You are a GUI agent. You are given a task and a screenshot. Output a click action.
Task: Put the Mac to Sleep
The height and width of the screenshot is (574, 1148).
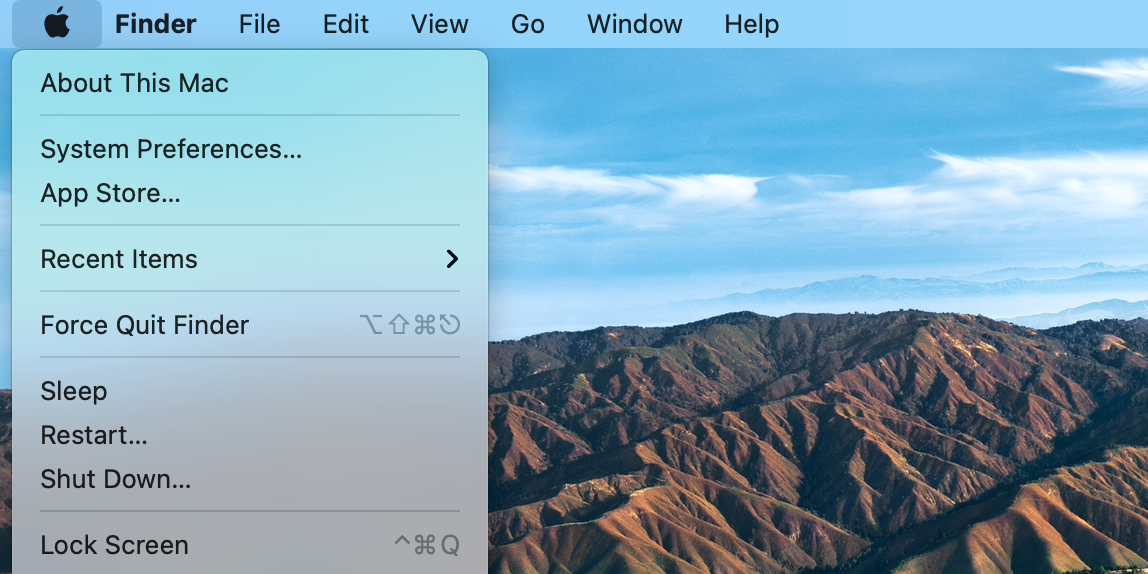click(x=73, y=391)
